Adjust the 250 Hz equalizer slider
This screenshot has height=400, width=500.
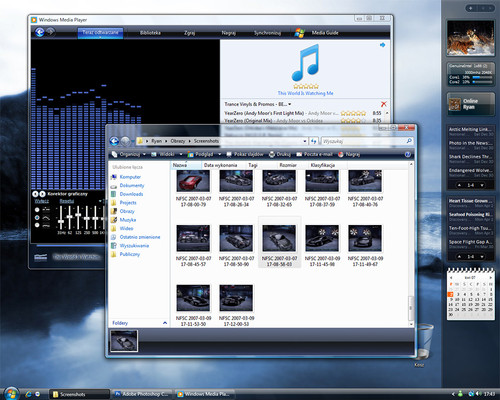pyautogui.click(x=87, y=218)
